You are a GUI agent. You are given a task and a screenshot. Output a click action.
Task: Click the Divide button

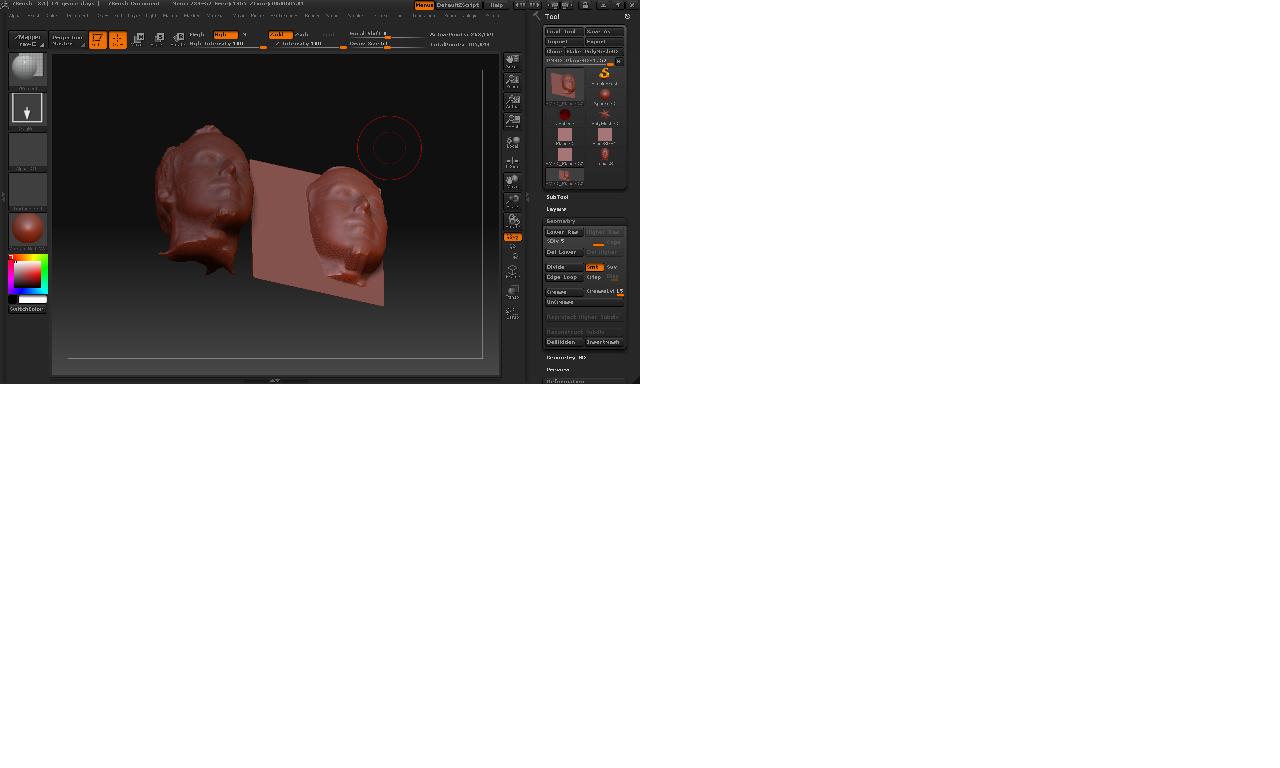coord(563,267)
